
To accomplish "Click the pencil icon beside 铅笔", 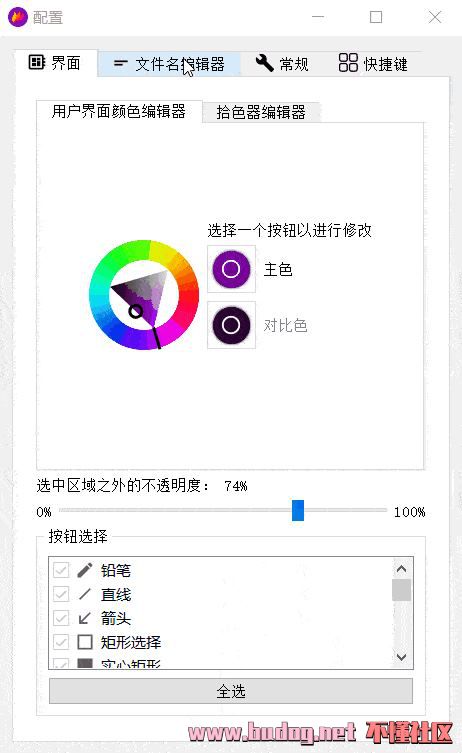I will (x=85, y=570).
